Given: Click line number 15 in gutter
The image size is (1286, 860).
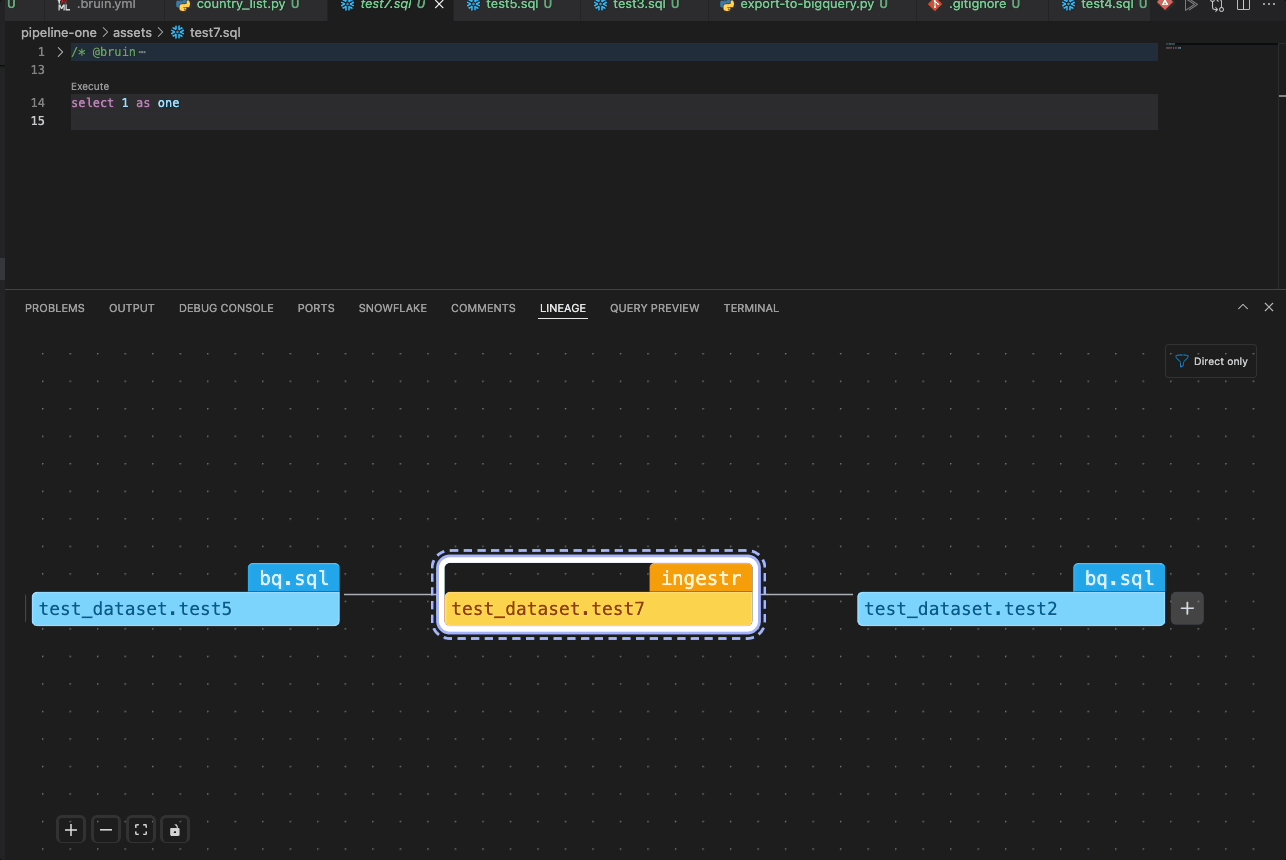Looking at the screenshot, I should tap(38, 121).
